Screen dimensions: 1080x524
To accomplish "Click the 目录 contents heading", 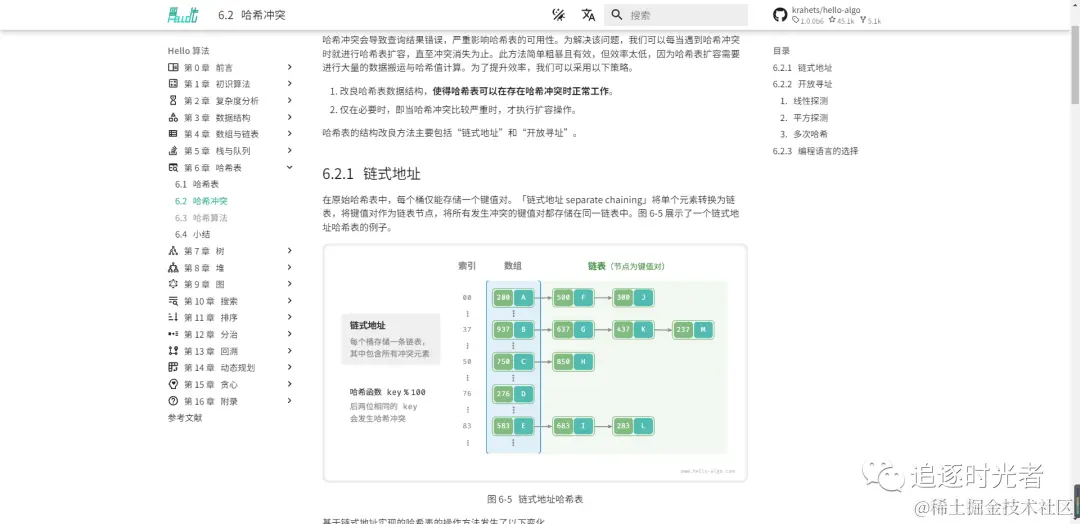I will 781,50.
